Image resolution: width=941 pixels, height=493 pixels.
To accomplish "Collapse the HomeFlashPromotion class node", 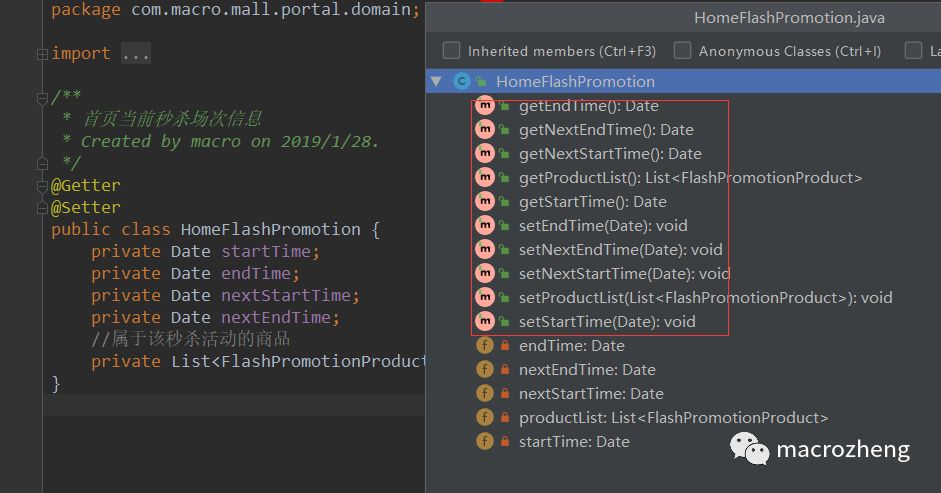I will pyautogui.click(x=436, y=81).
